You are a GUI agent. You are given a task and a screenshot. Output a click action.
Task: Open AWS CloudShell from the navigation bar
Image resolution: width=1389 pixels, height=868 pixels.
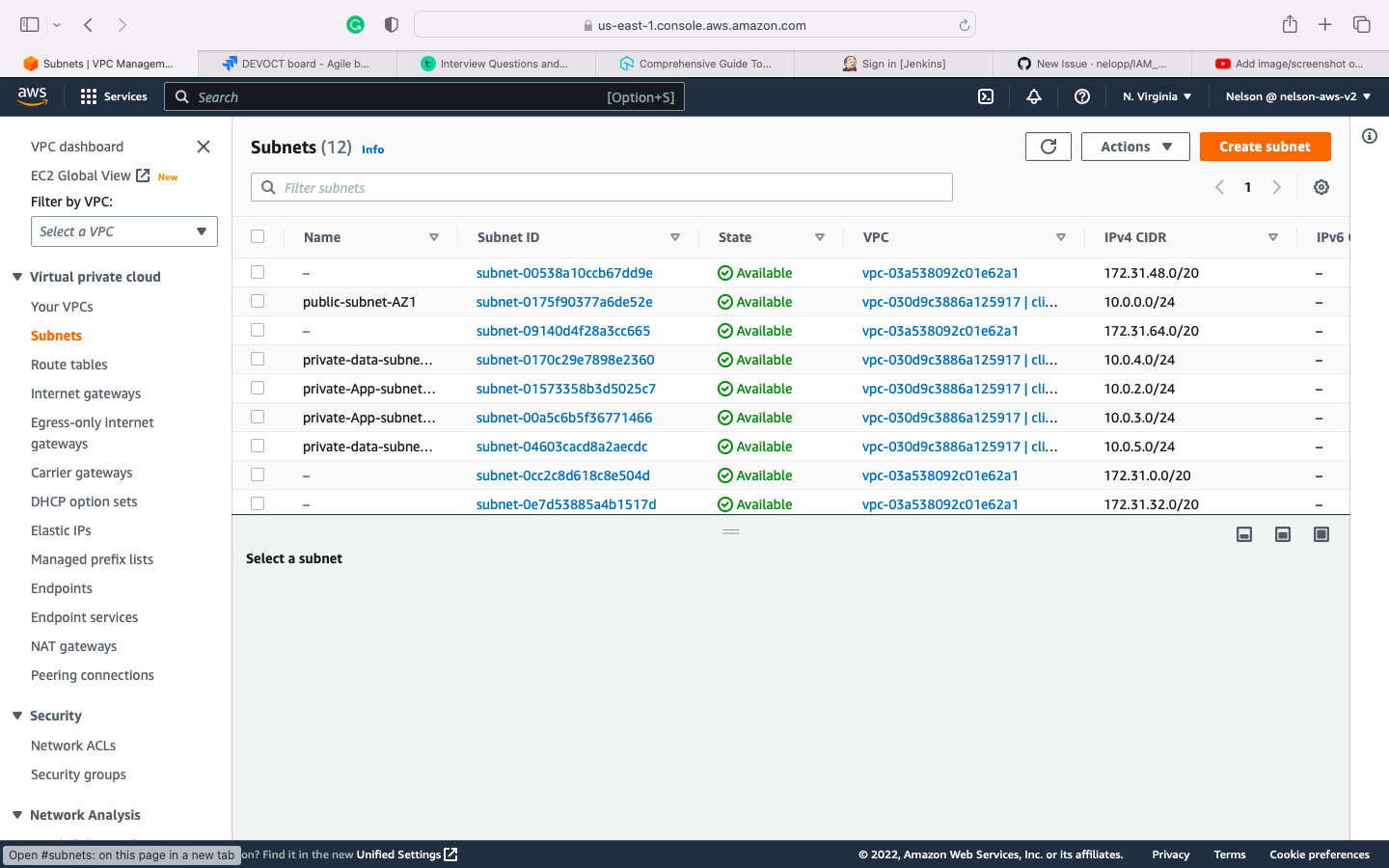coord(985,96)
